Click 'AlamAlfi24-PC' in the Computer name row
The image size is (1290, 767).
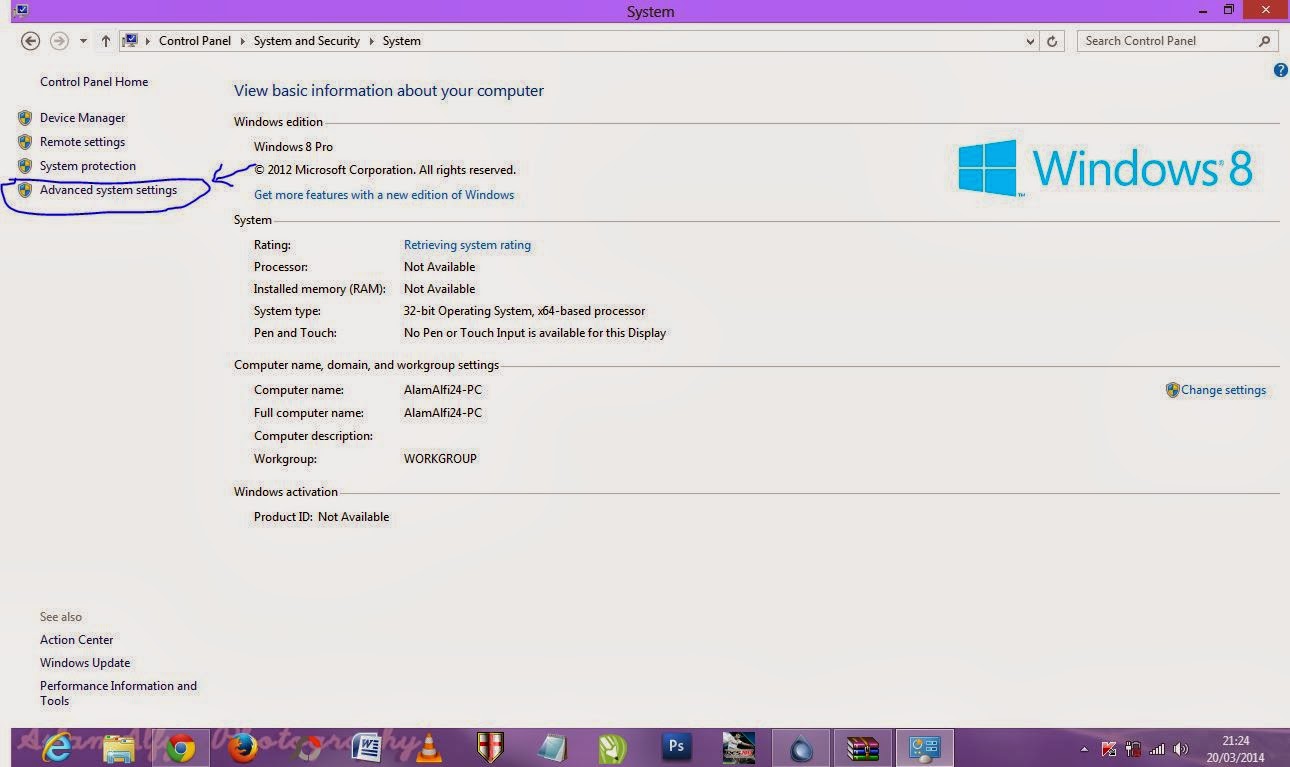coord(443,390)
